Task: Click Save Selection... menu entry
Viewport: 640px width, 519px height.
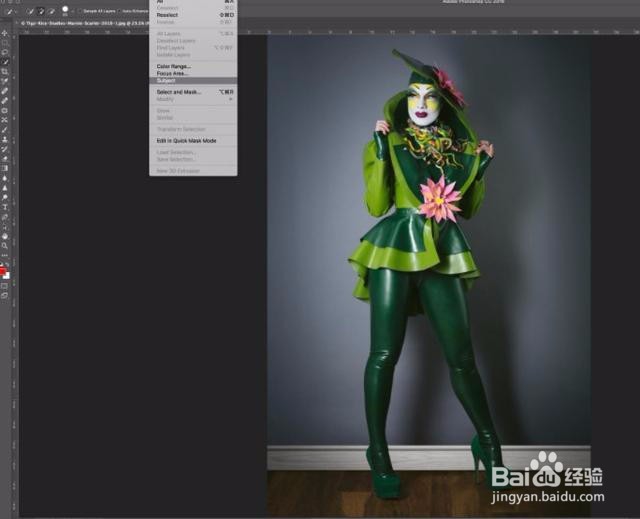Action: (x=193, y=159)
